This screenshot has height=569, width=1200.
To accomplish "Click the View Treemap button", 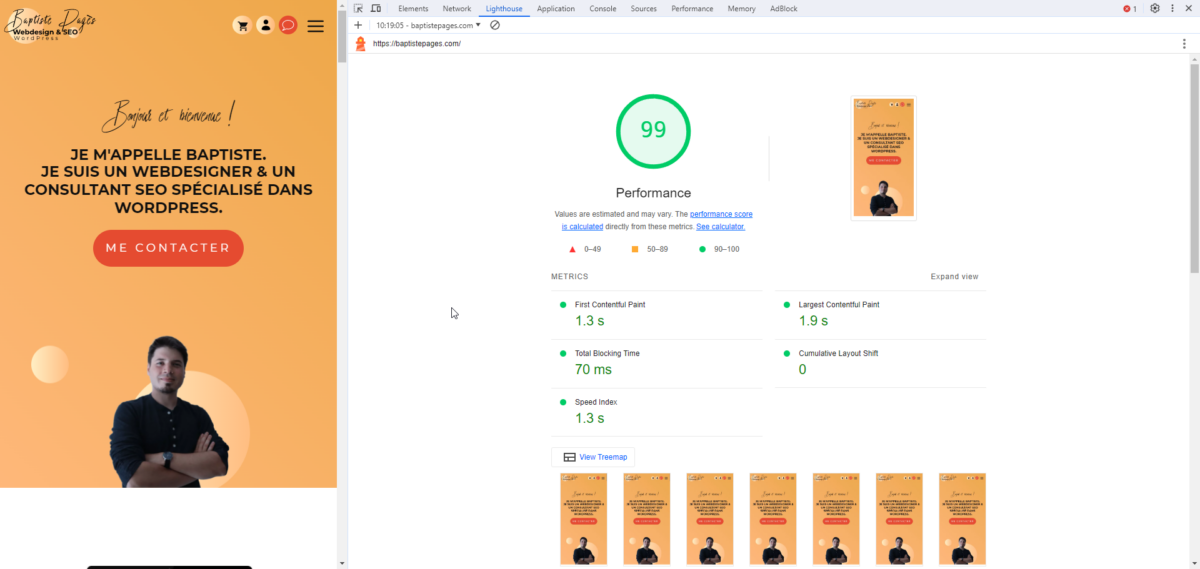I will point(594,457).
